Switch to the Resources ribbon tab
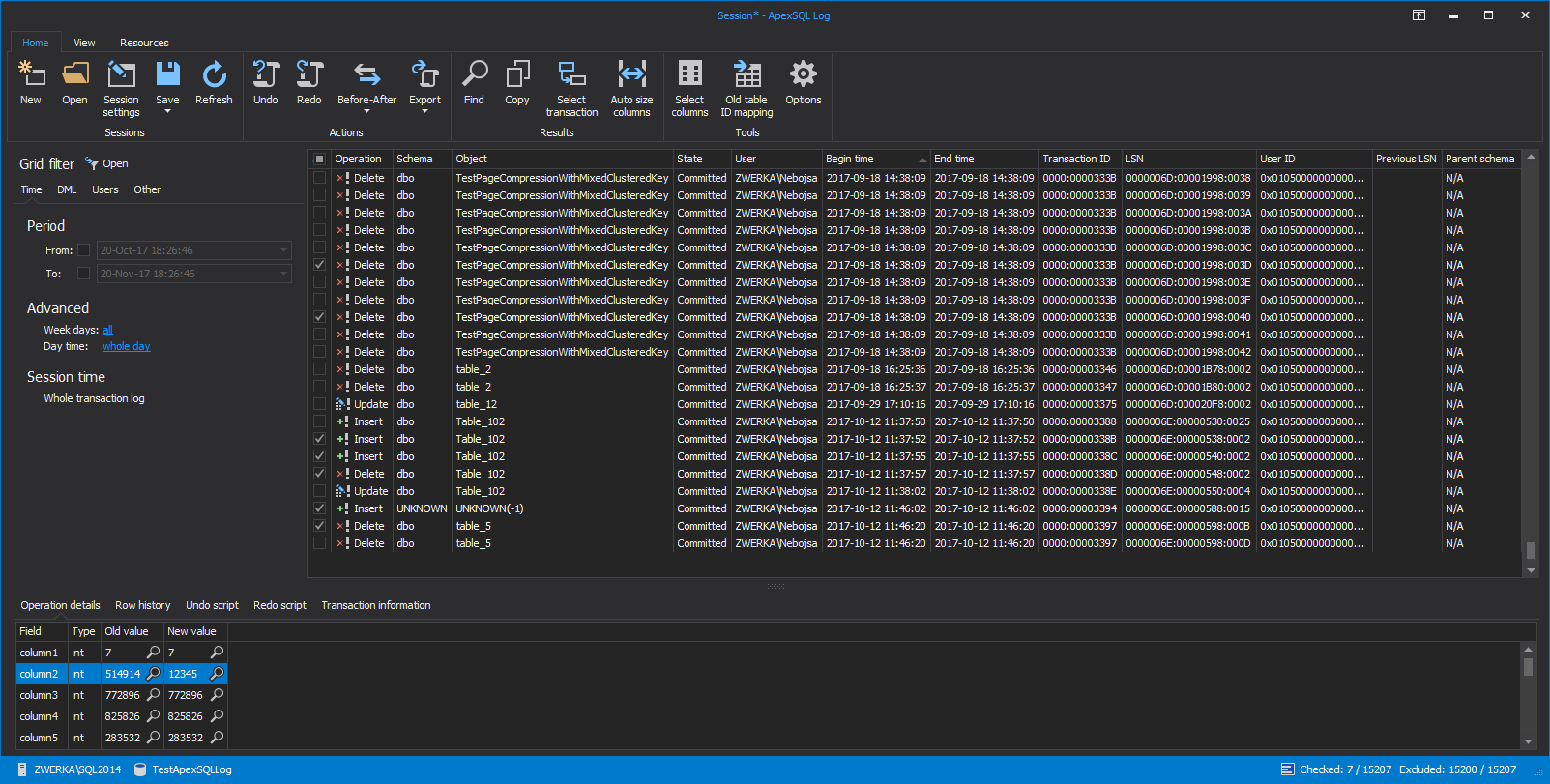The height and width of the screenshot is (784, 1550). 144,43
